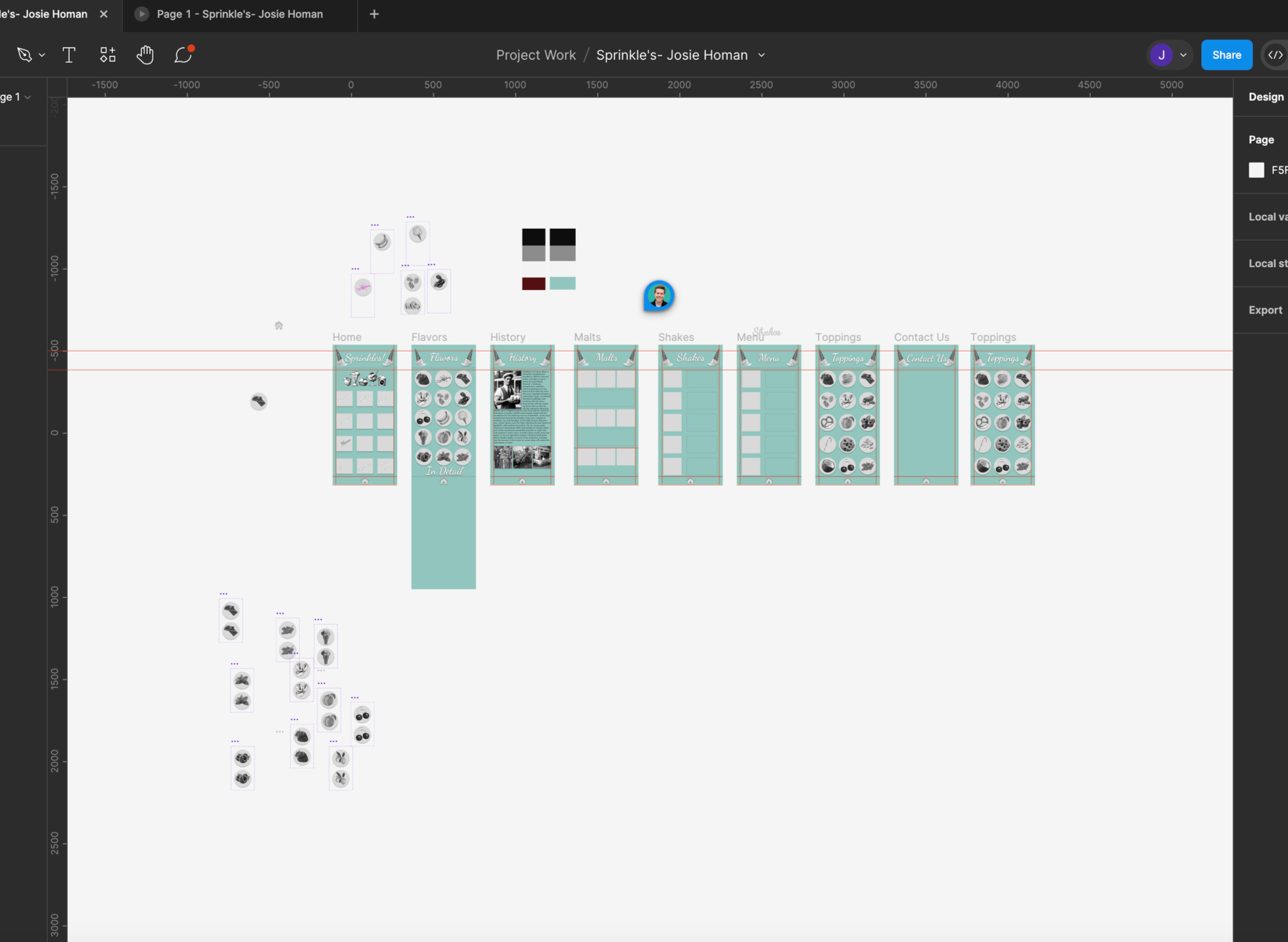Open file name dropdown chevron
The width and height of the screenshot is (1288, 942).
761,55
